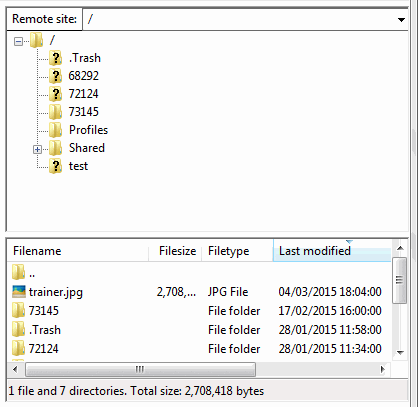The width and height of the screenshot is (418, 407).
Task: Click into the Remote site path field
Action: [x=239, y=20]
